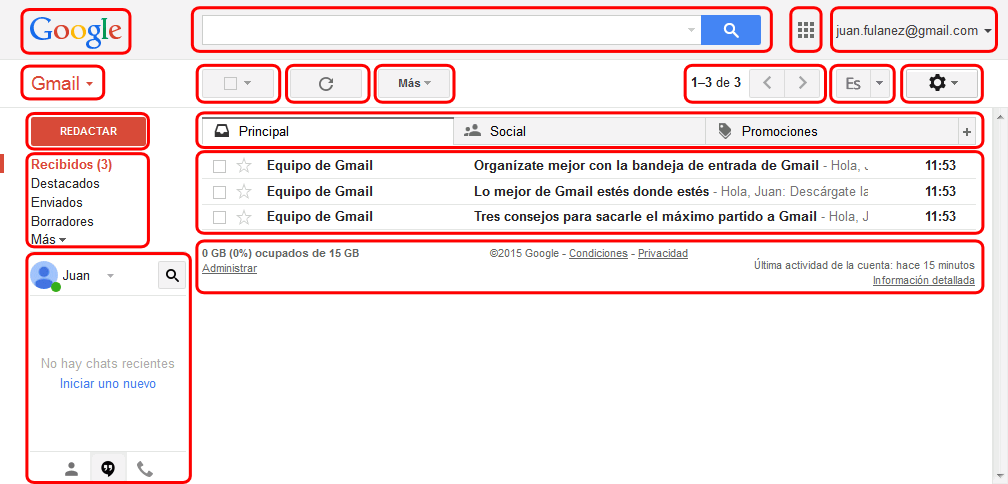Switch to the Social tab

(x=579, y=132)
